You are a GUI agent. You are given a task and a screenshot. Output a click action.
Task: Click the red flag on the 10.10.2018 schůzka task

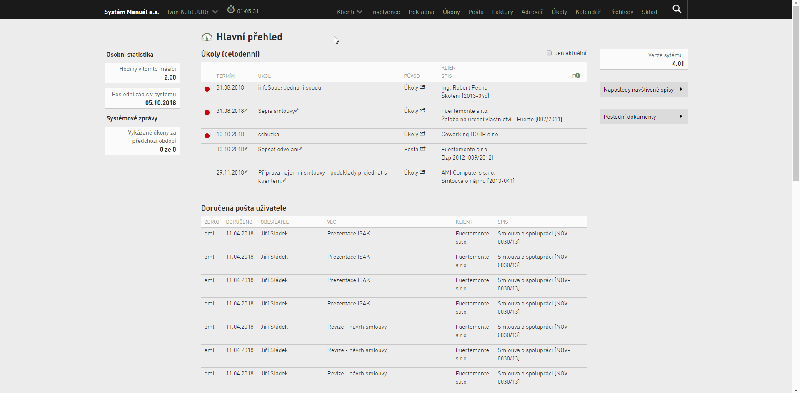[207, 135]
